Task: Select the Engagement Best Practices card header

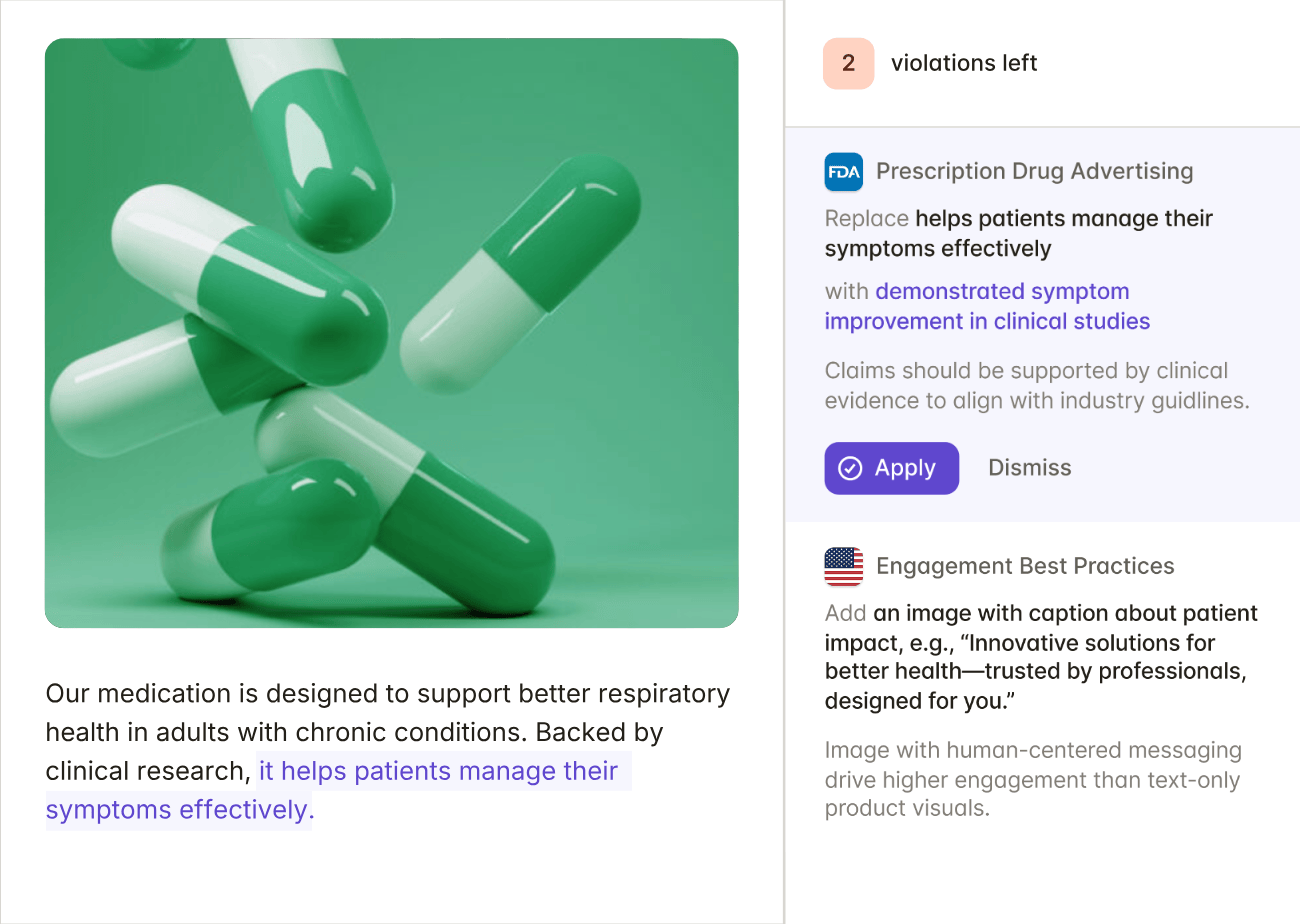Action: 1025,566
